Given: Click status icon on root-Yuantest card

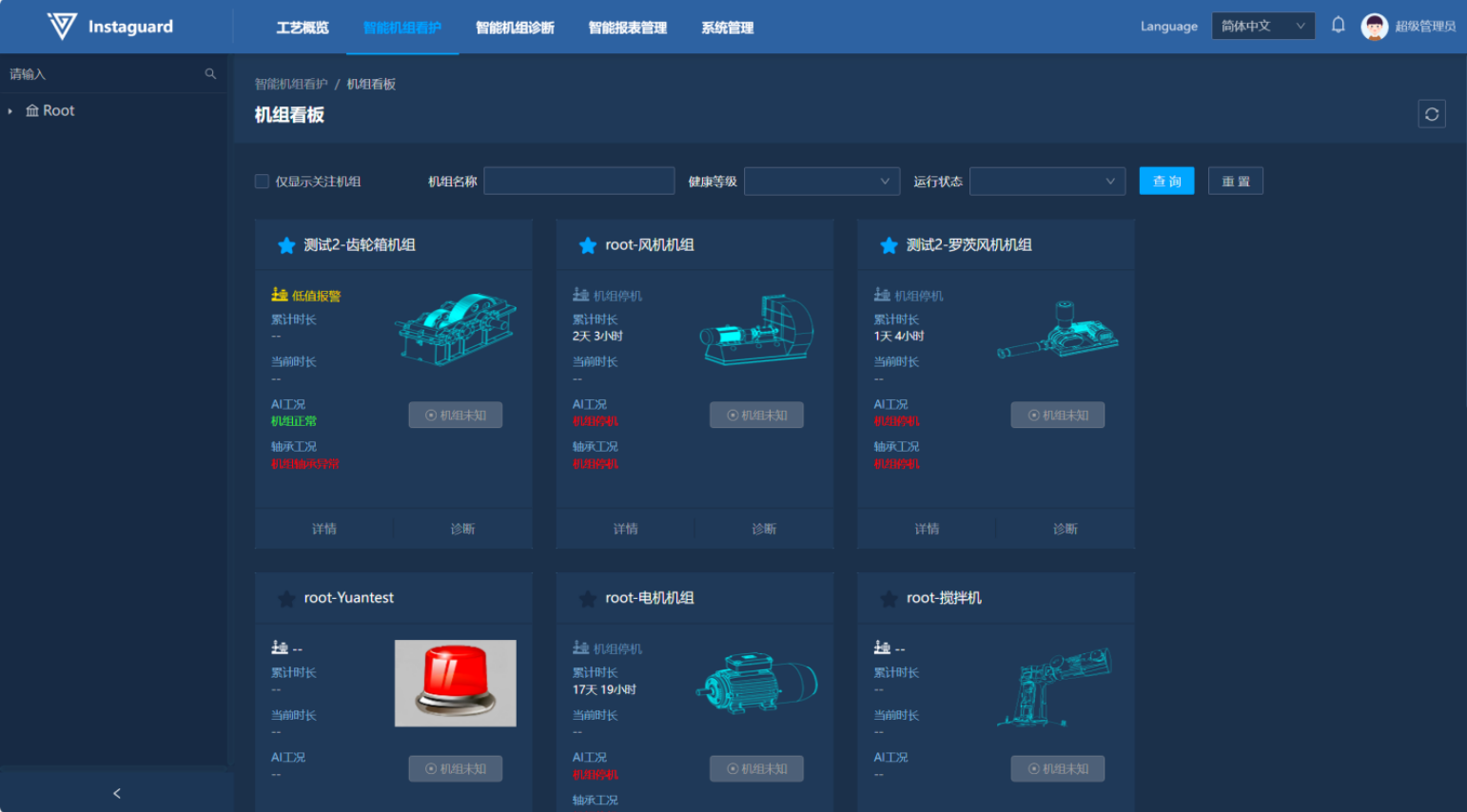Looking at the screenshot, I should point(280,648).
